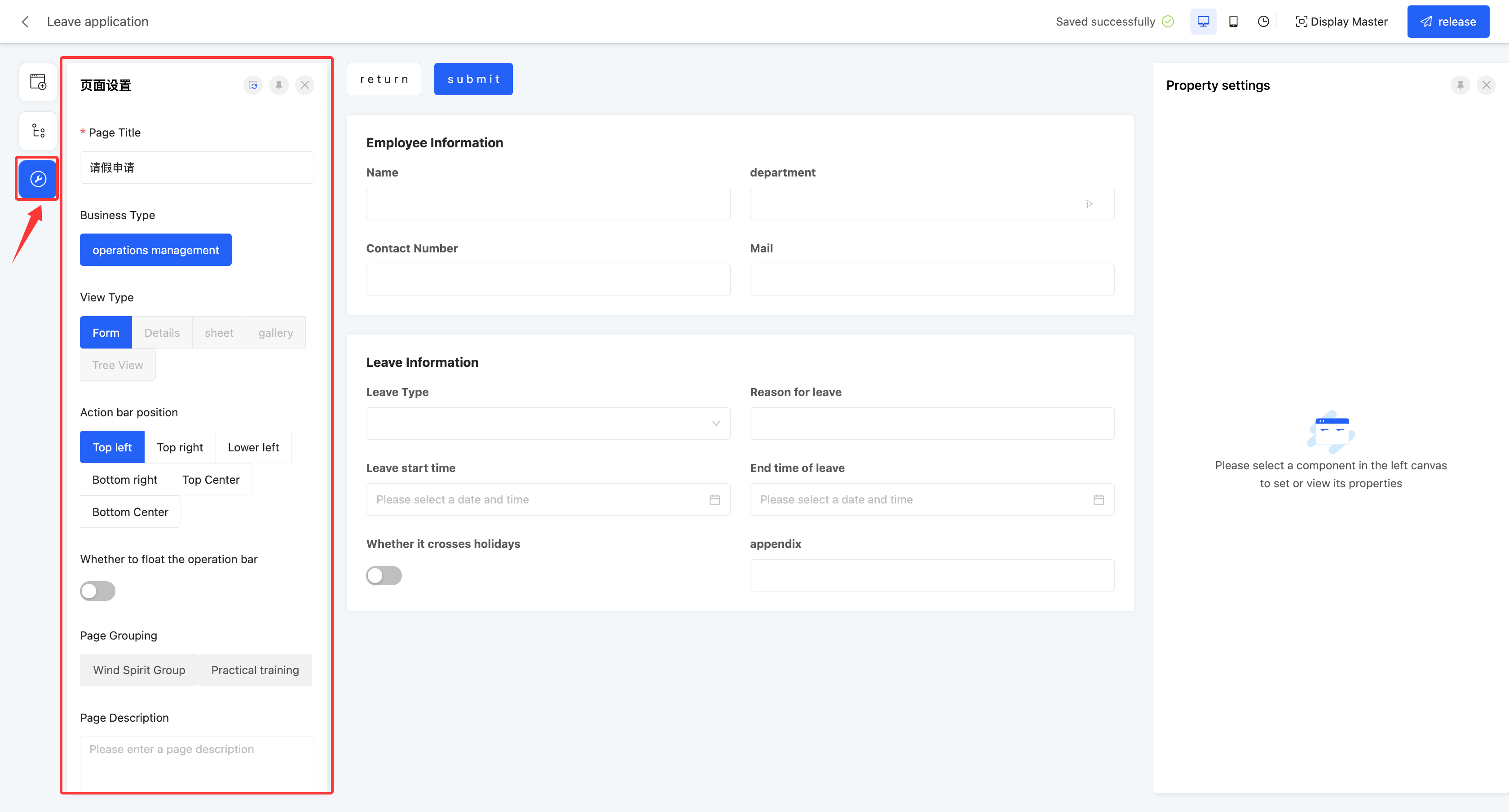This screenshot has height=812, width=1509.
Task: Select Top right action bar position
Action: [180, 447]
